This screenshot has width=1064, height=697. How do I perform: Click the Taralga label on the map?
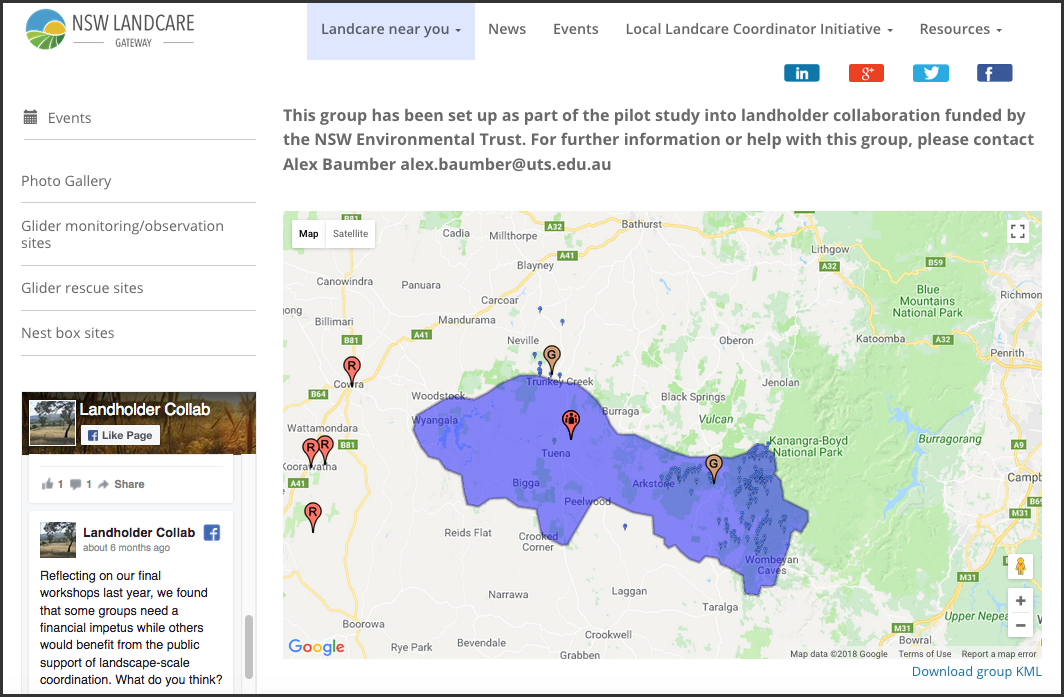[720, 607]
